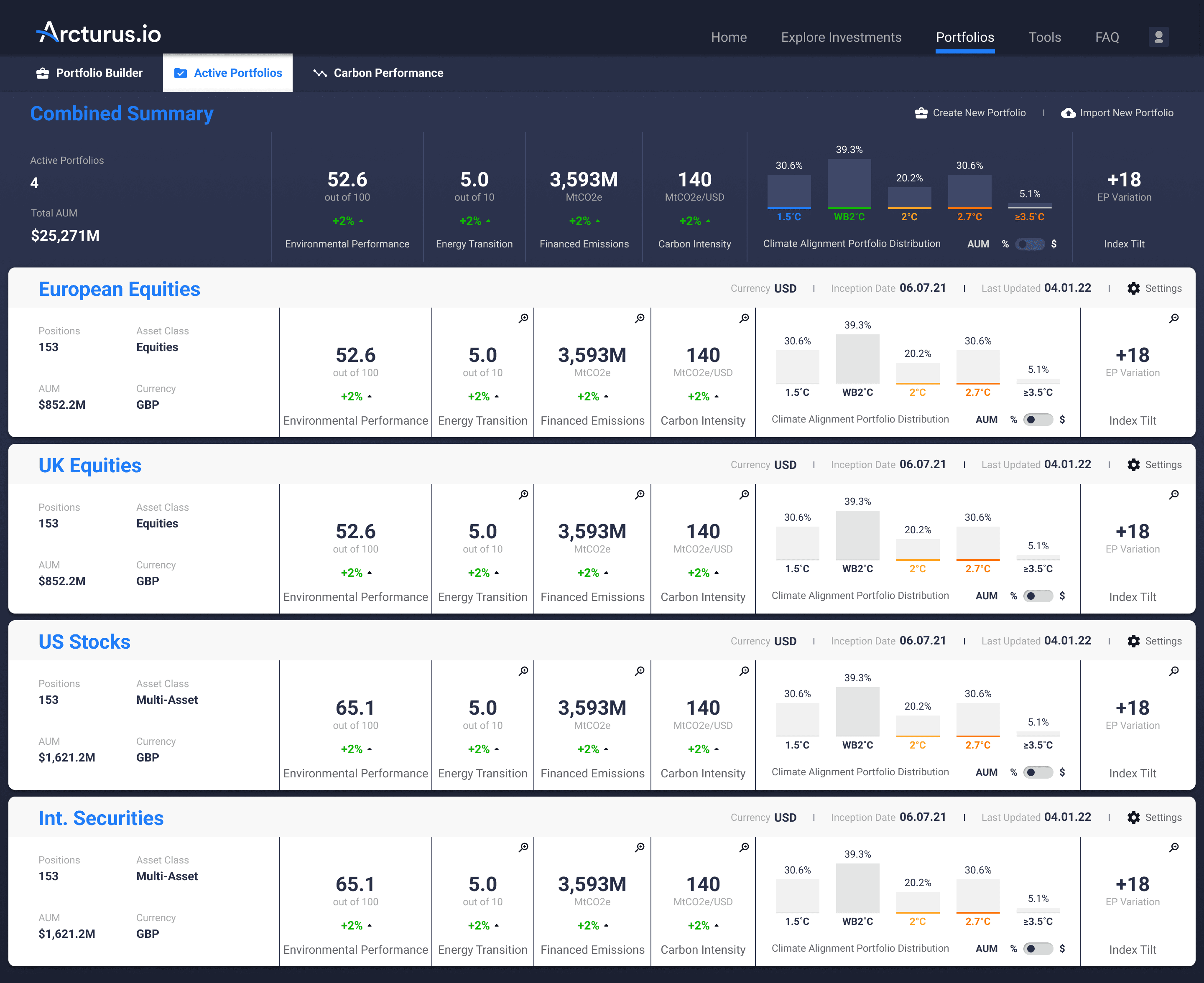Magnify UK Equities Financed Emissions card
This screenshot has width=1204, height=983.
tap(639, 494)
